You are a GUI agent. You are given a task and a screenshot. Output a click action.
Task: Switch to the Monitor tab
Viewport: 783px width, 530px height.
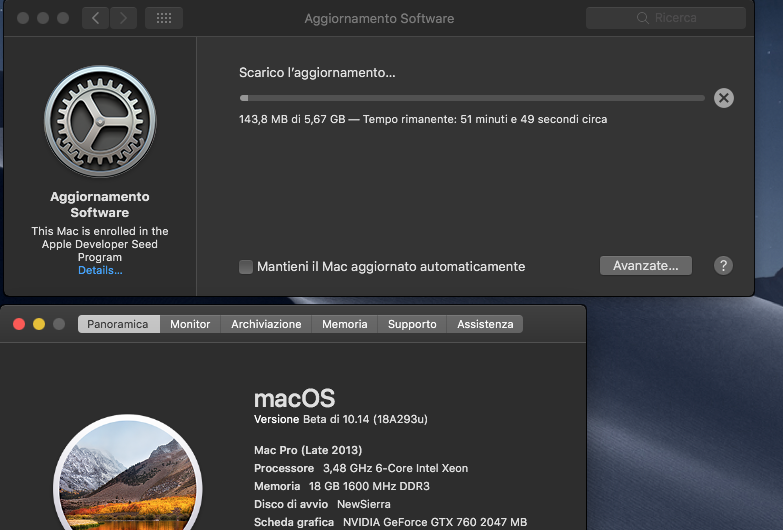[190, 324]
